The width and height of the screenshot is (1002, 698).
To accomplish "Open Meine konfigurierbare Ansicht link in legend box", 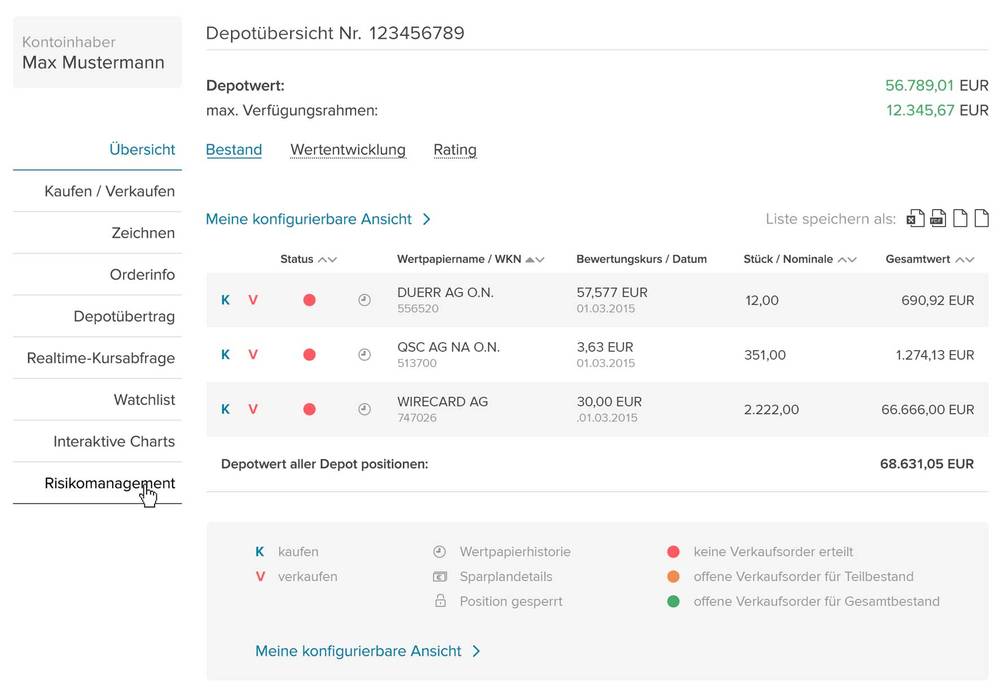I will pos(367,651).
